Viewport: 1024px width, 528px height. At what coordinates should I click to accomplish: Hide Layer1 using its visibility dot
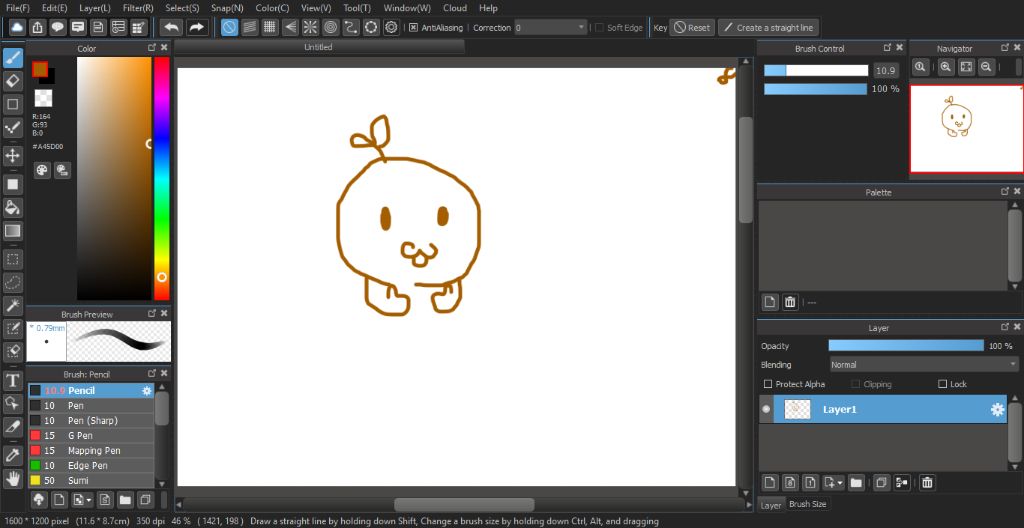766,410
